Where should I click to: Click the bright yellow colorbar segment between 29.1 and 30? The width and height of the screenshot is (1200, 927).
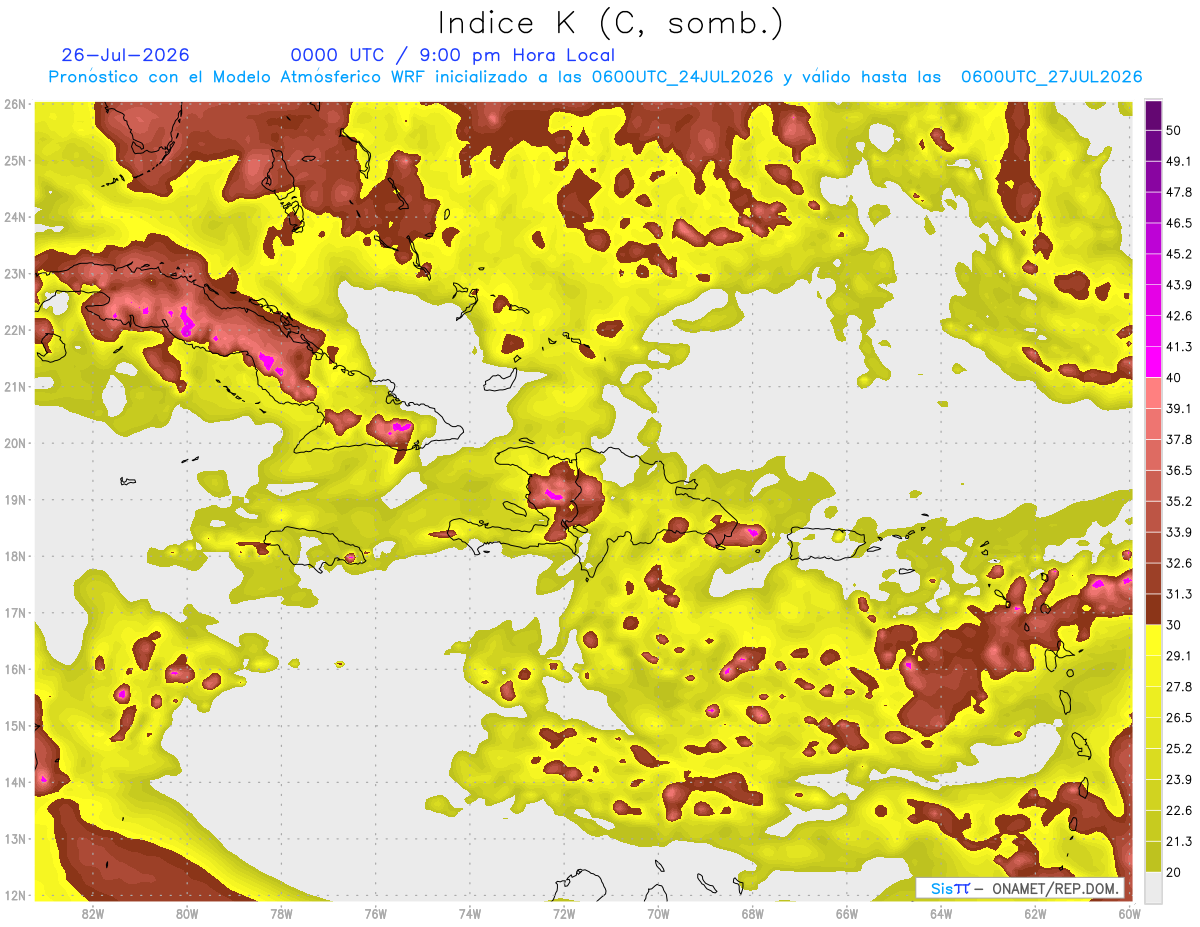1153,640
